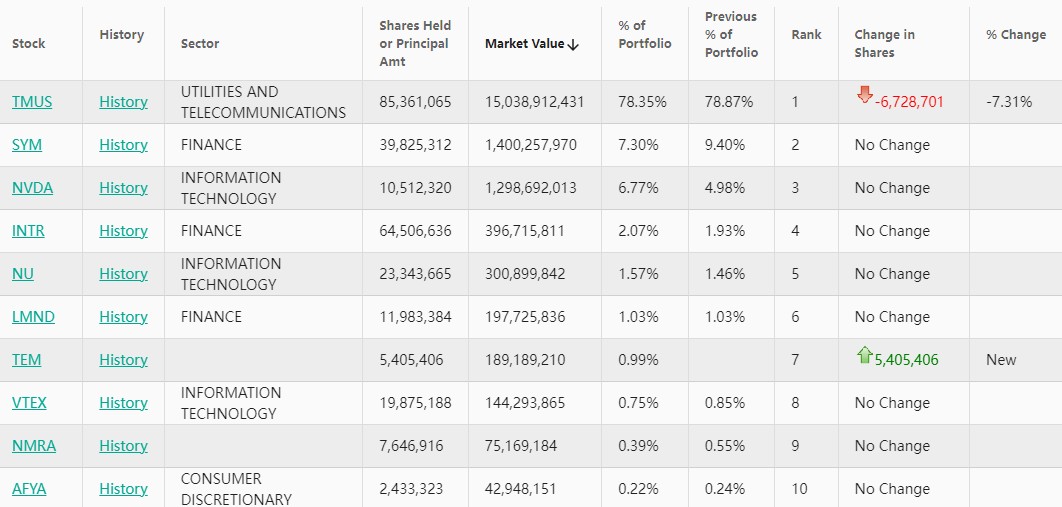Open the LMND stock link
This screenshot has height=507, width=1062.
33,317
